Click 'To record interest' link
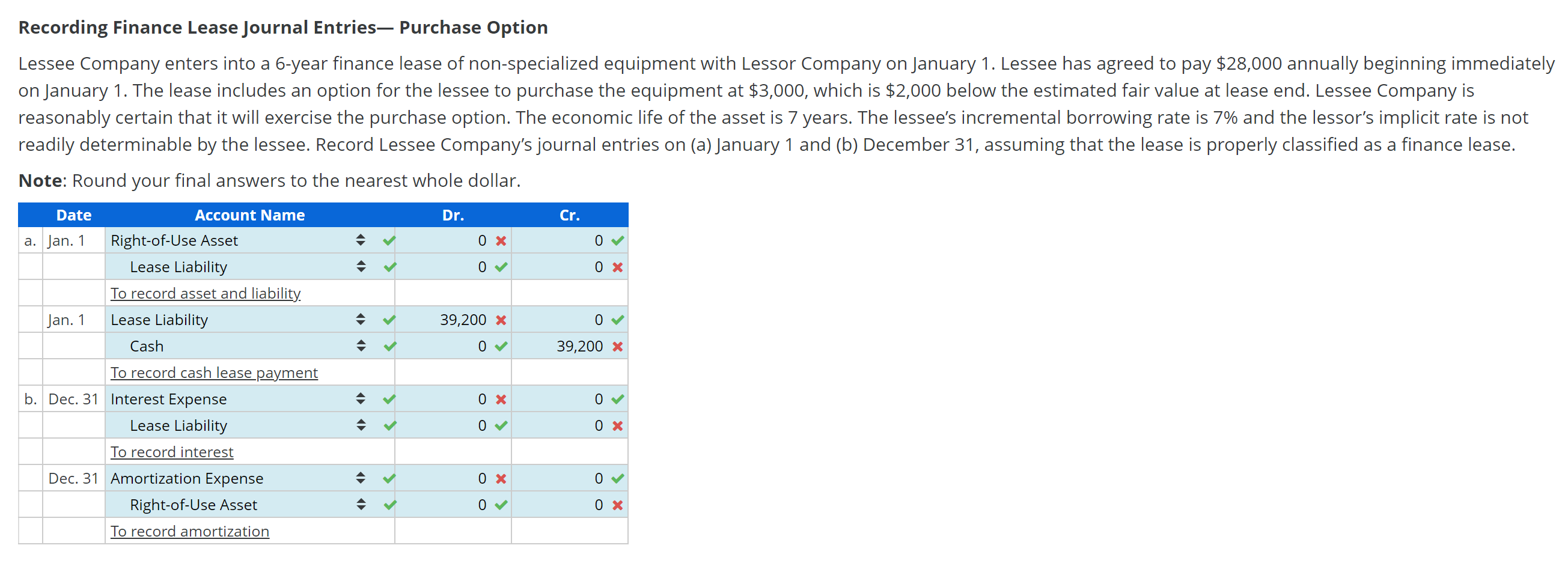This screenshot has width=1568, height=578. 172,452
